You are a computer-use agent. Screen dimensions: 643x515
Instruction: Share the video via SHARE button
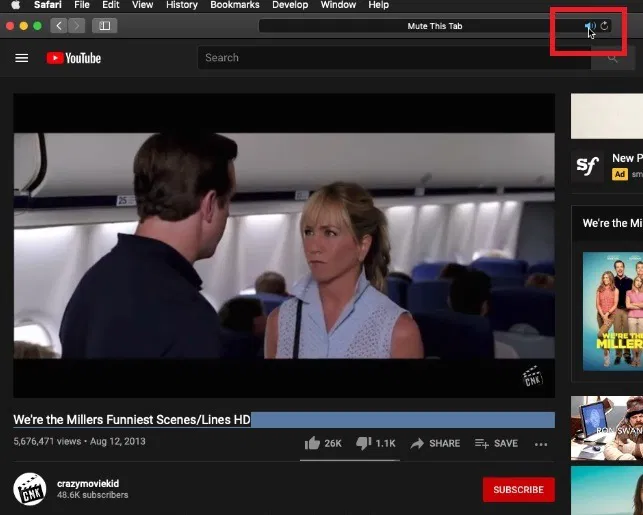click(435, 443)
